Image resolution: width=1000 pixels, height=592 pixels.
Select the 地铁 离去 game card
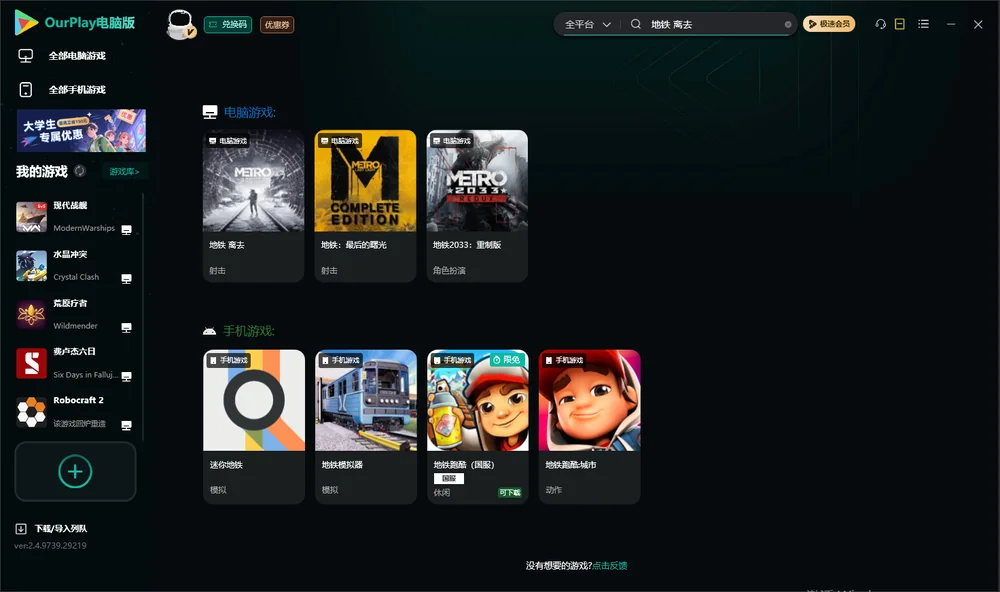tap(254, 206)
